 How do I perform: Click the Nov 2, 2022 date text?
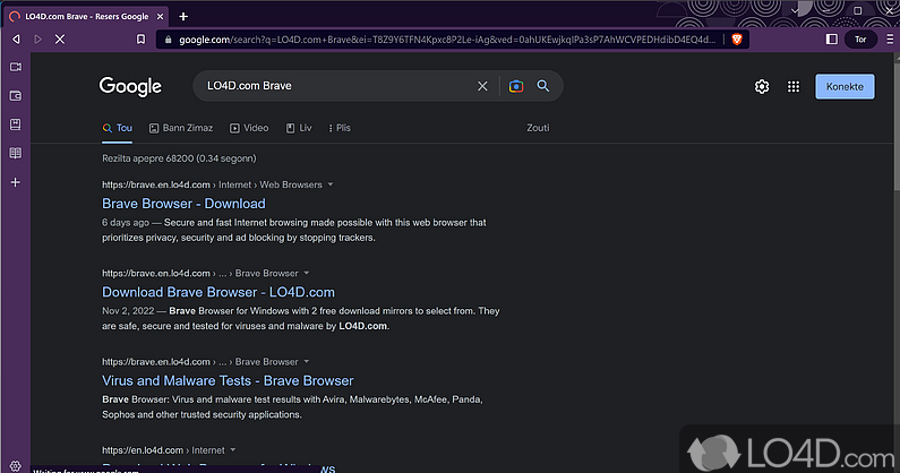pos(128,311)
